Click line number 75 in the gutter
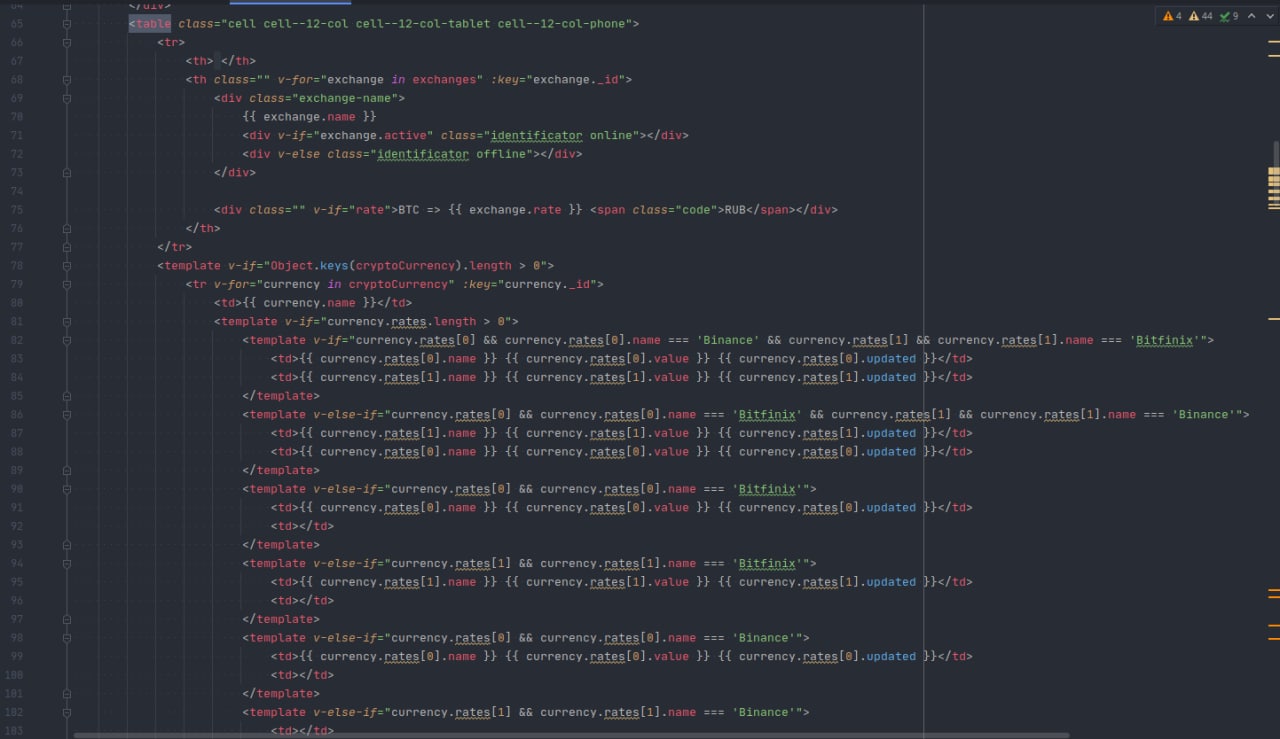1280x739 pixels. coord(16,210)
